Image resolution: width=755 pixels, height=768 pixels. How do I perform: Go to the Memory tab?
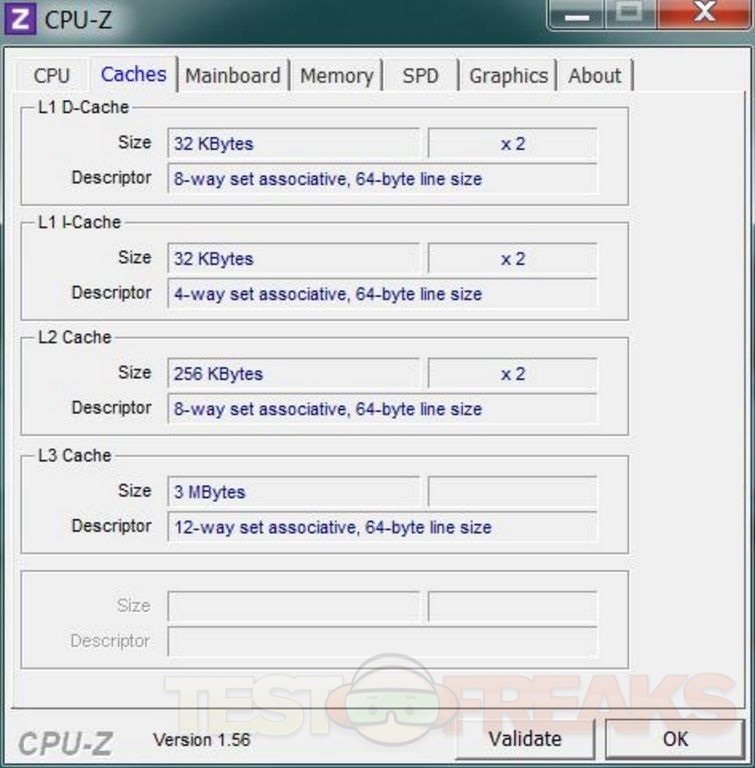click(x=336, y=76)
